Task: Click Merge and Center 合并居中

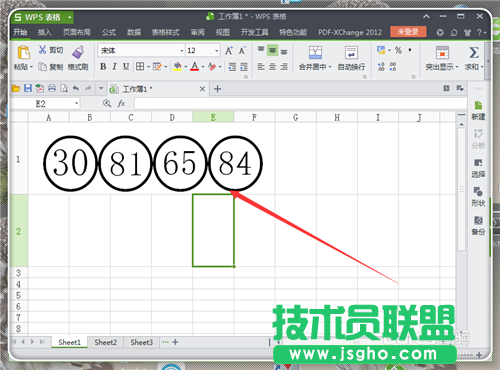Action: (x=315, y=58)
